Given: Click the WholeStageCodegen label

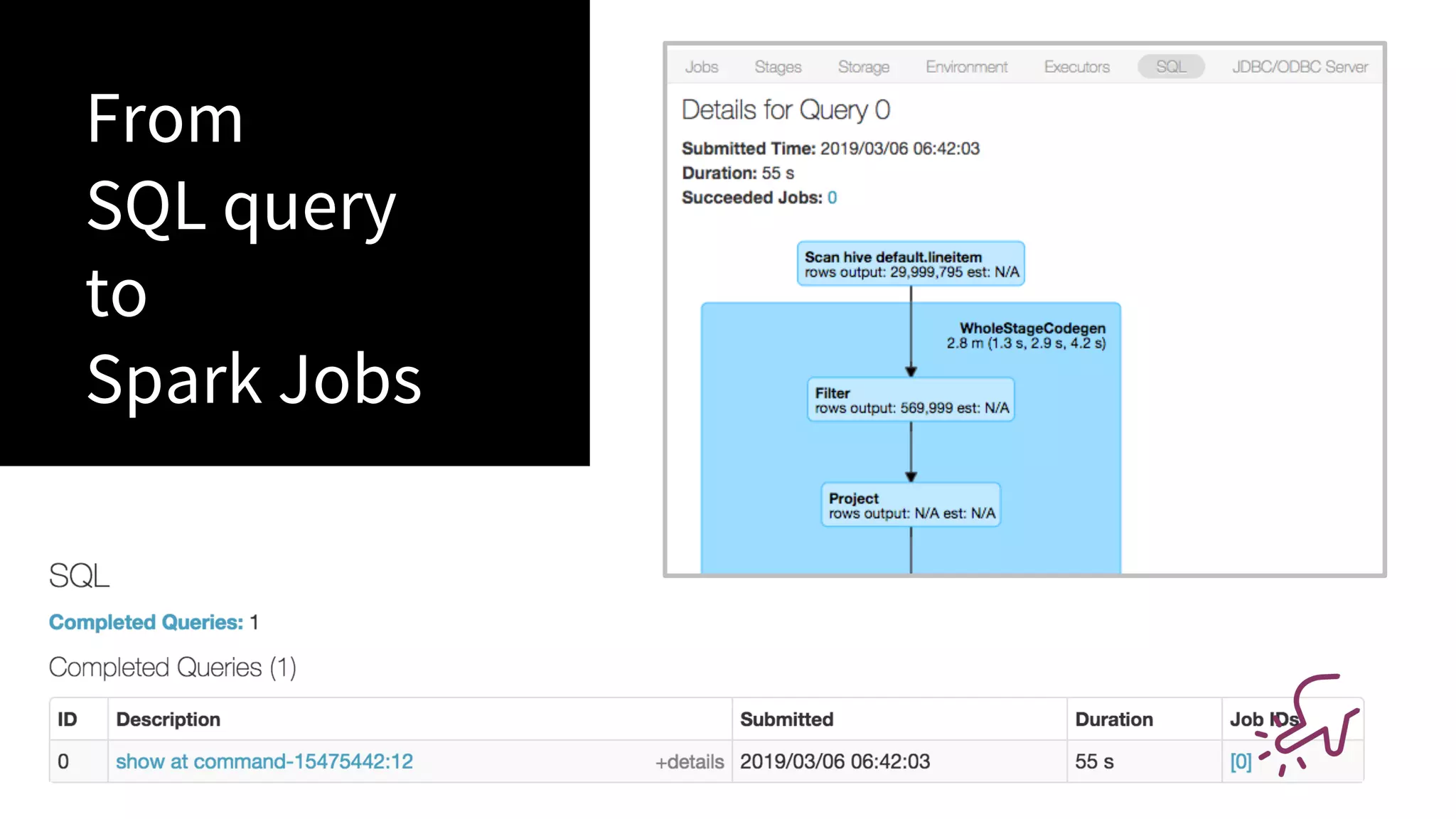Looking at the screenshot, I should [x=1032, y=328].
